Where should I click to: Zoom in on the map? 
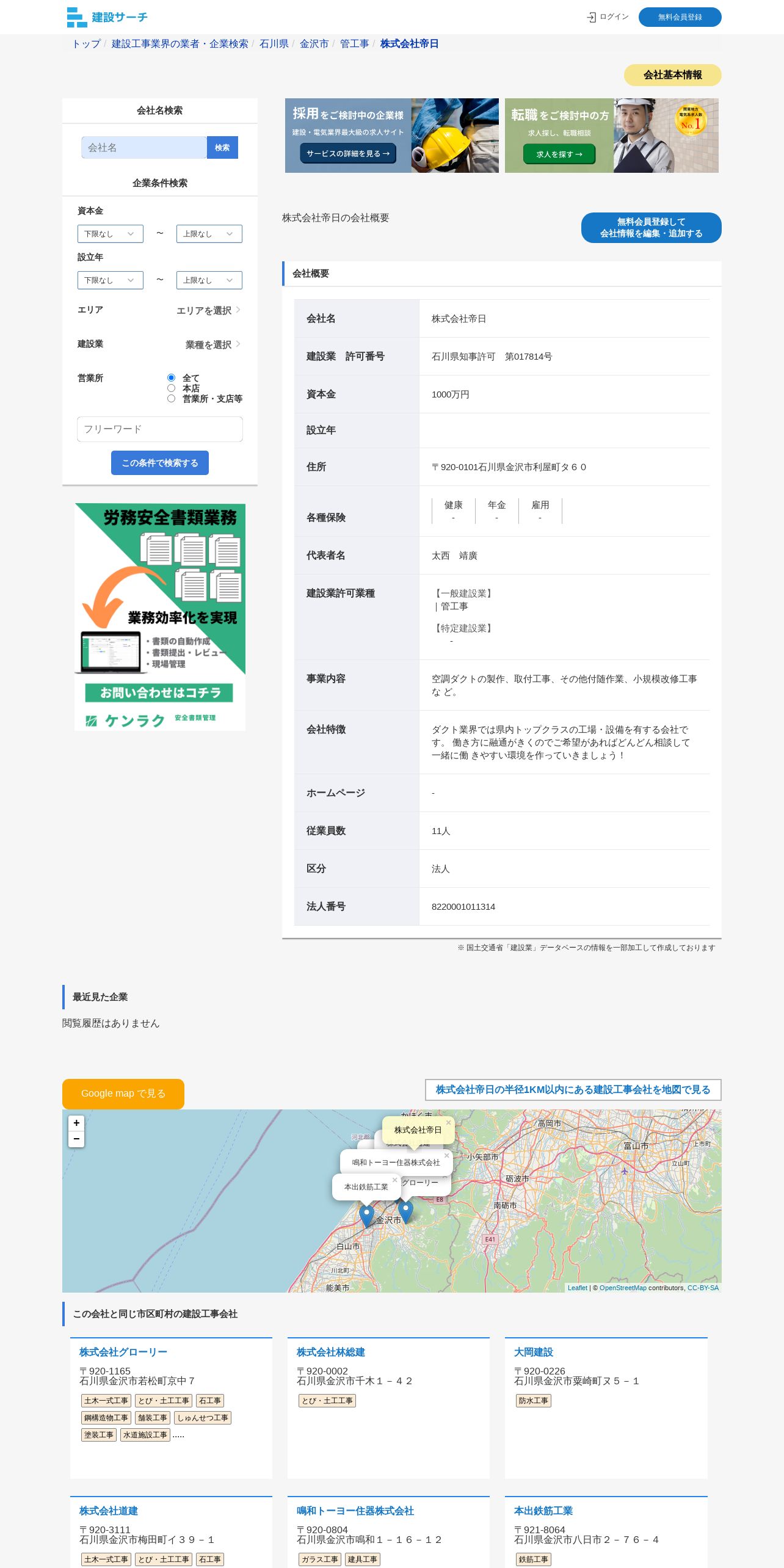76,1123
